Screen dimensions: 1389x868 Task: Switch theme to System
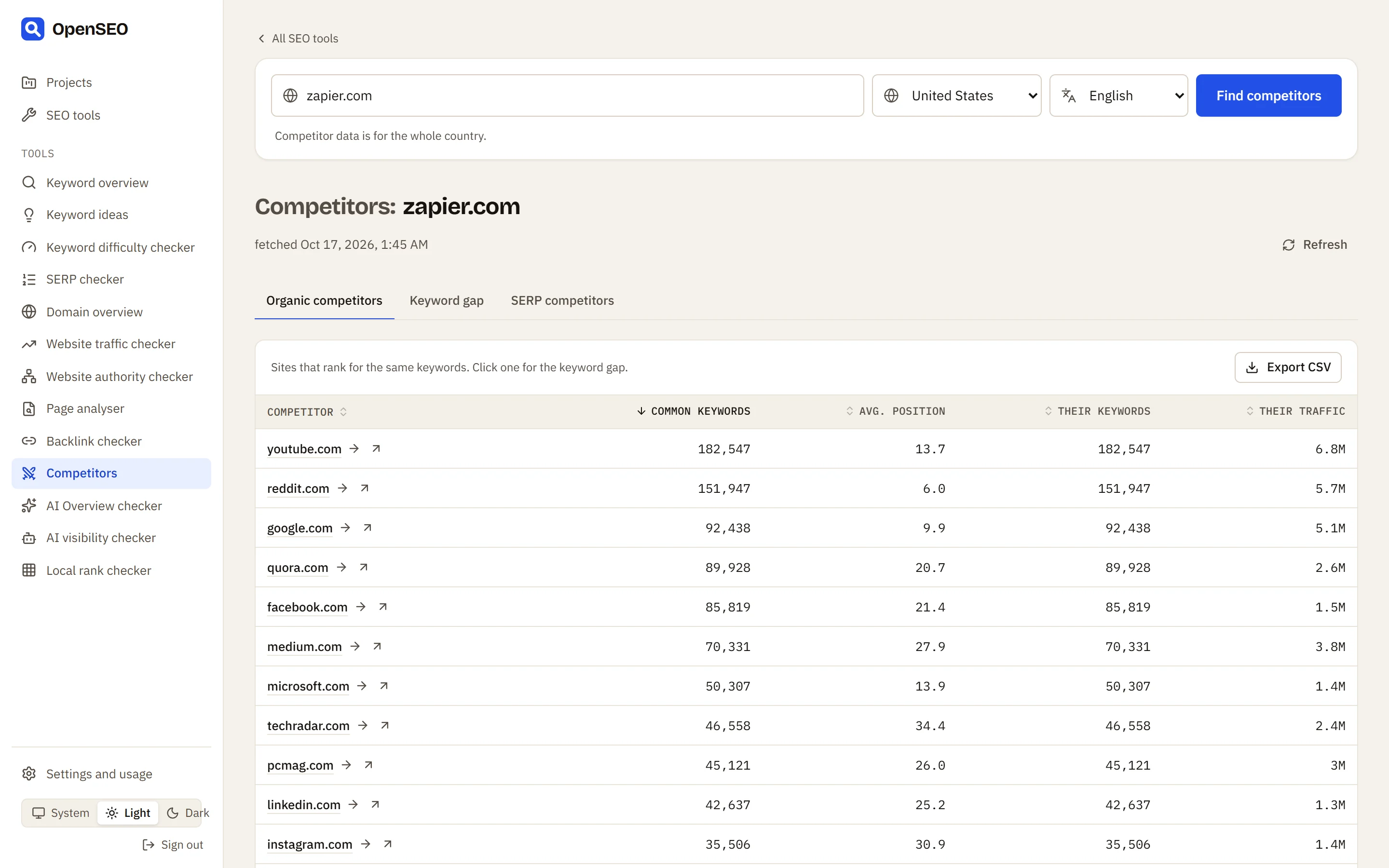coord(61,813)
